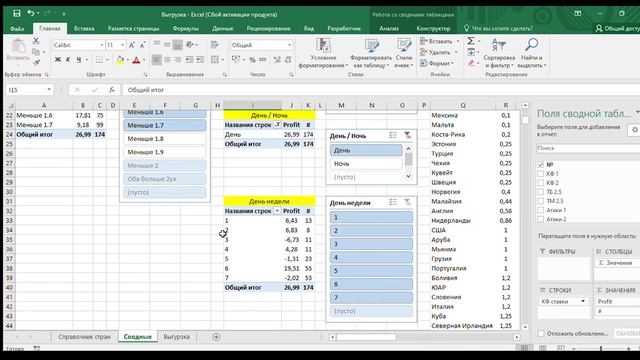Click the Format Painter brush icon
The height and width of the screenshot is (360, 640).
tap(36, 62)
